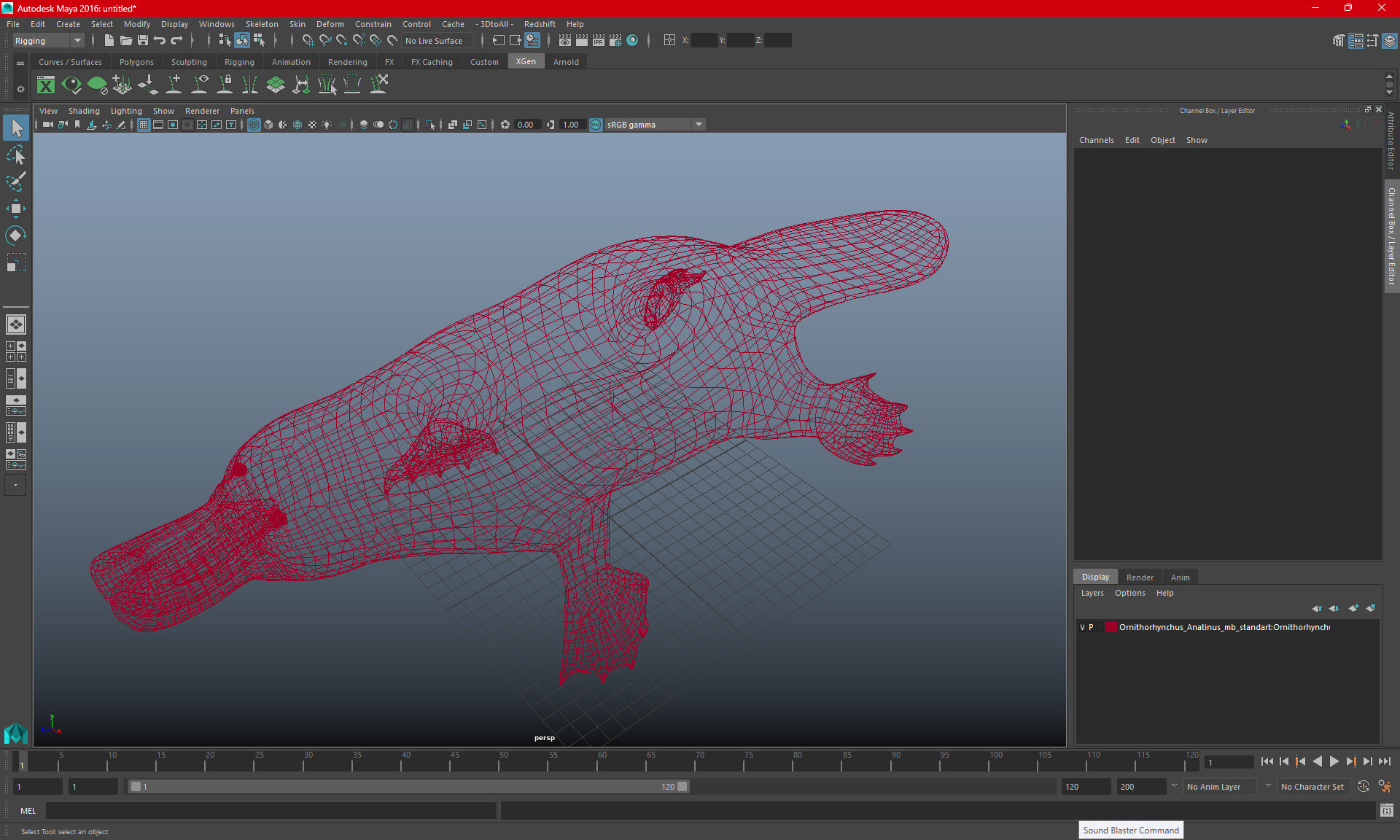Toggle display type box of Ornithorhynchus layer

[1100, 627]
